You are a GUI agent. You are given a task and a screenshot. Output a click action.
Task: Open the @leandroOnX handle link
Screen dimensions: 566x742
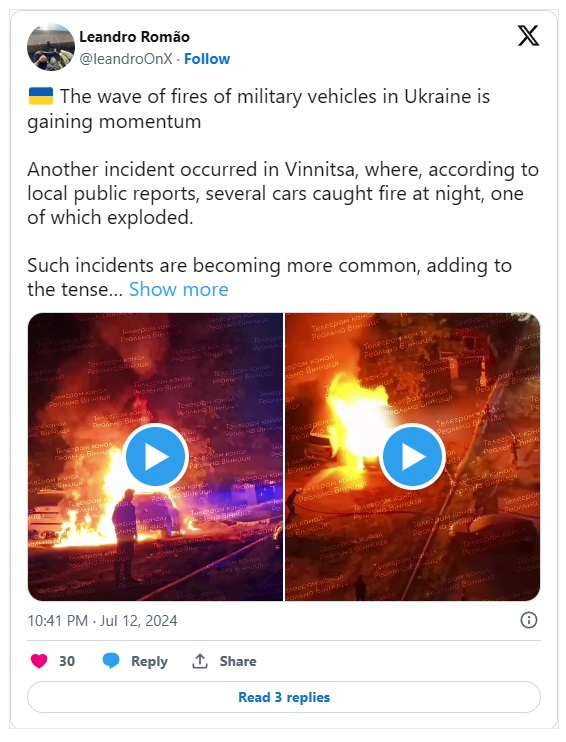coord(126,59)
